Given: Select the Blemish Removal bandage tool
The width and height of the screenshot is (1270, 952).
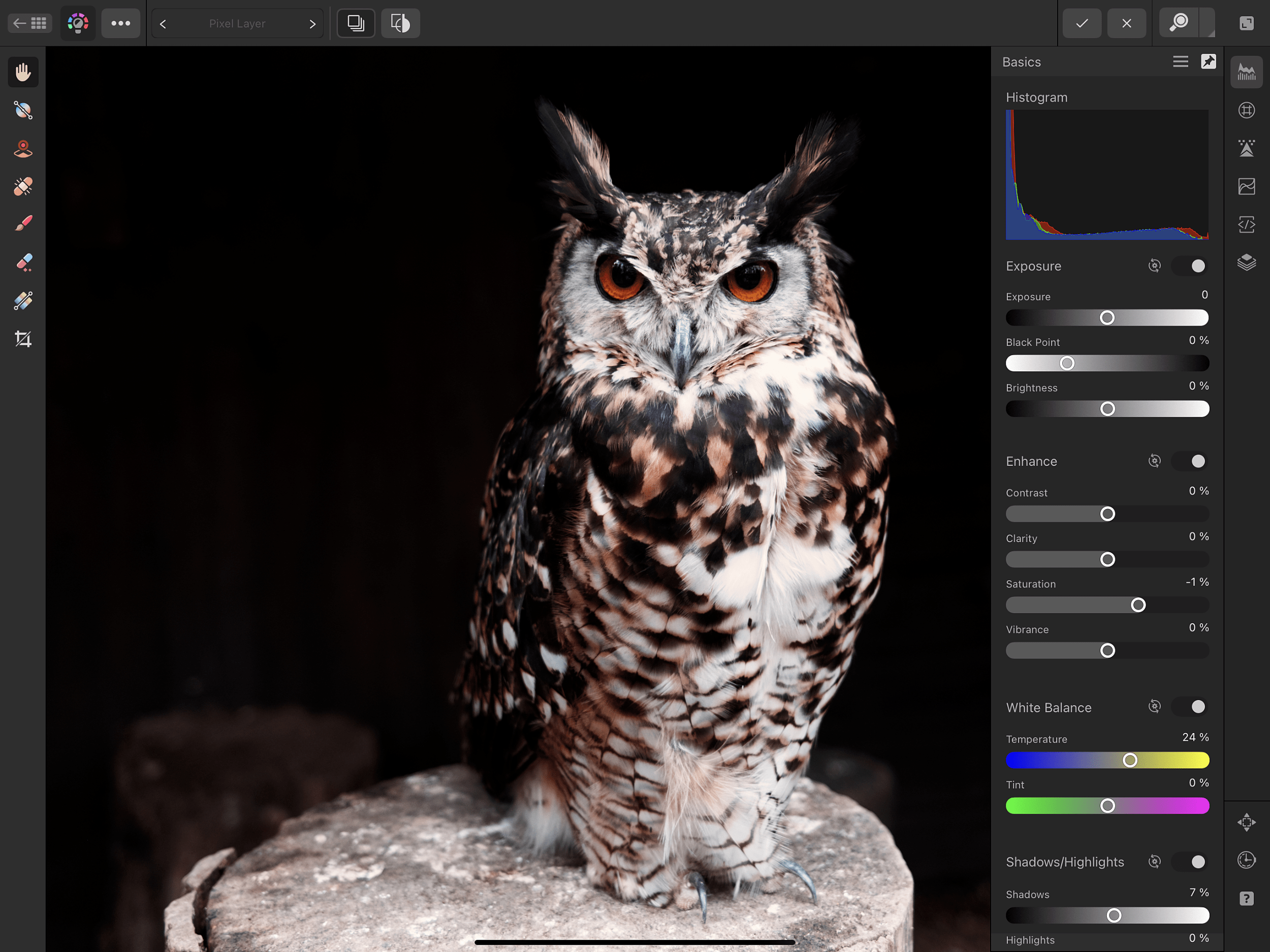Looking at the screenshot, I should pyautogui.click(x=23, y=186).
